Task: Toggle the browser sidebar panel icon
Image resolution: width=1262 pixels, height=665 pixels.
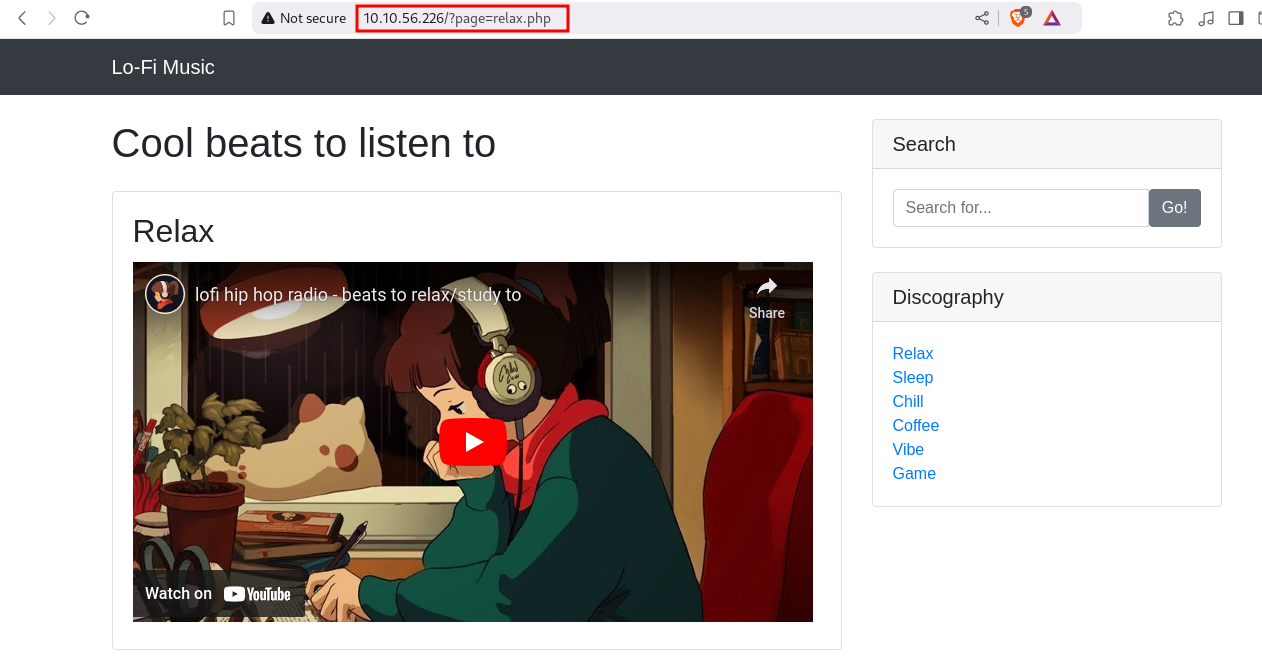Action: (x=1236, y=18)
